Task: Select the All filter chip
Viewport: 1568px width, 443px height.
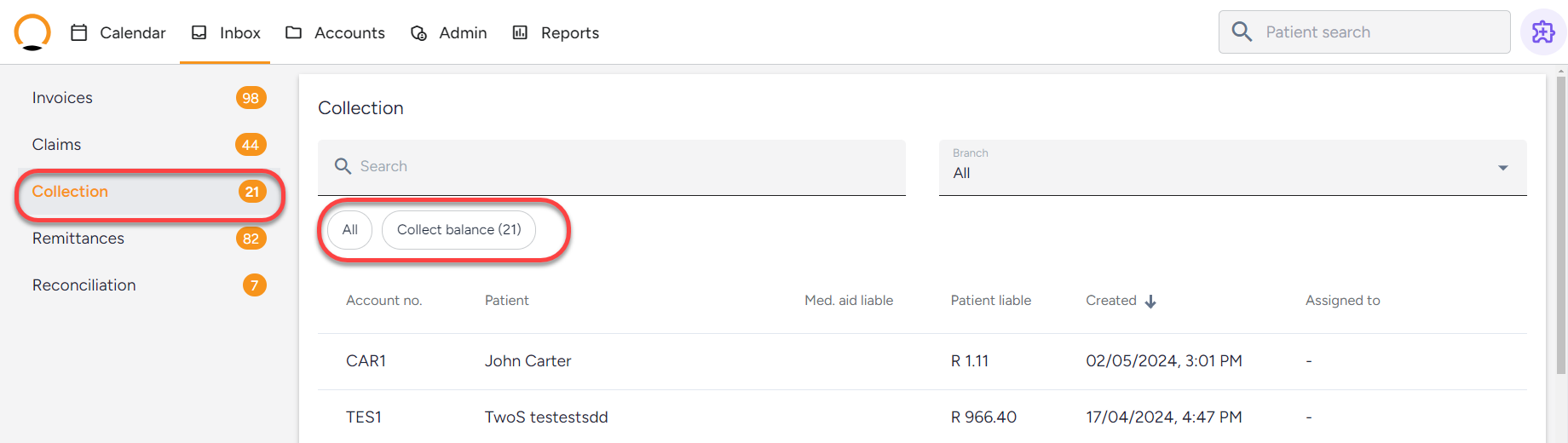Action: (x=349, y=230)
